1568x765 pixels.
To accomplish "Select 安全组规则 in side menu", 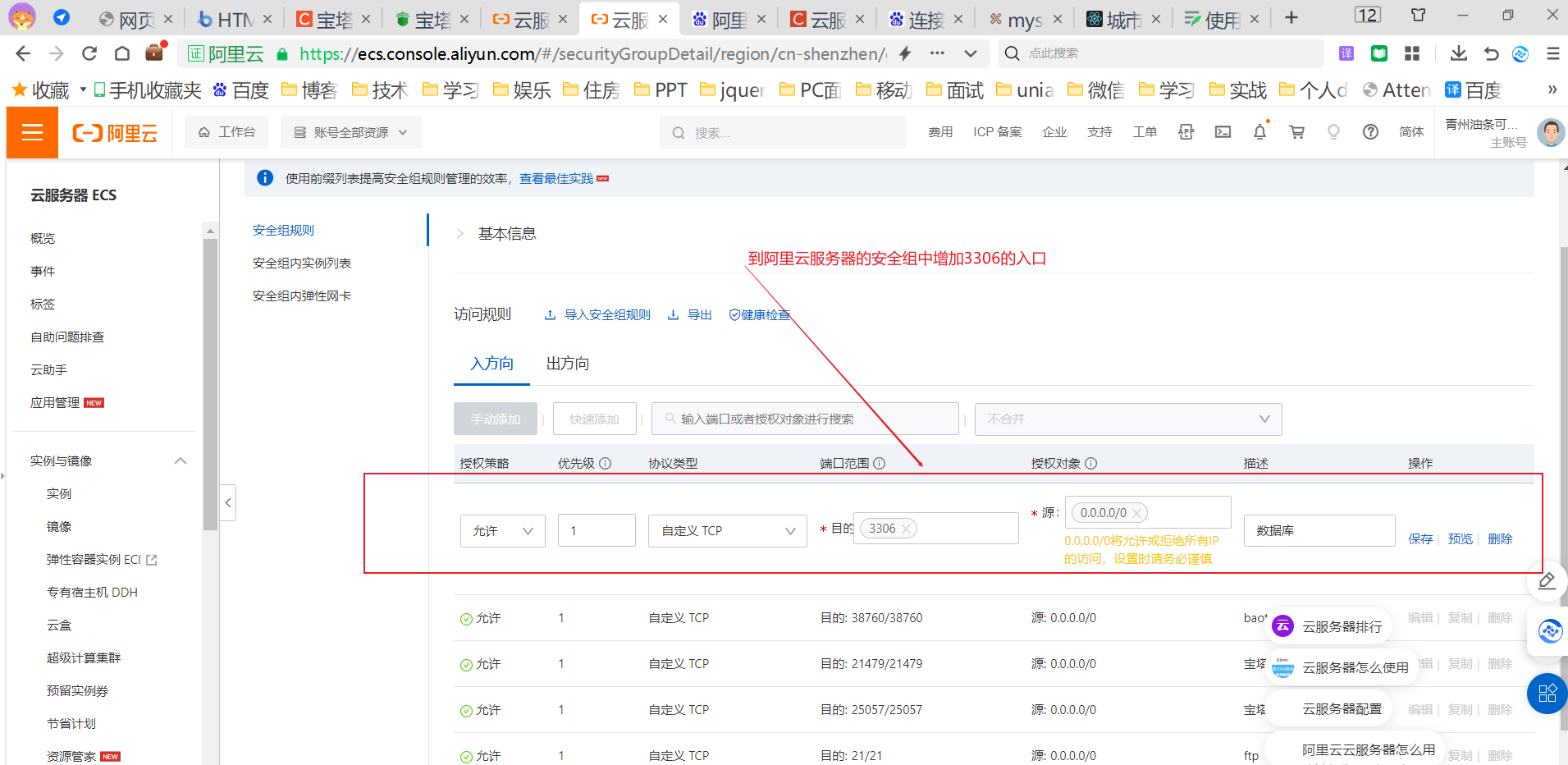I will (283, 231).
